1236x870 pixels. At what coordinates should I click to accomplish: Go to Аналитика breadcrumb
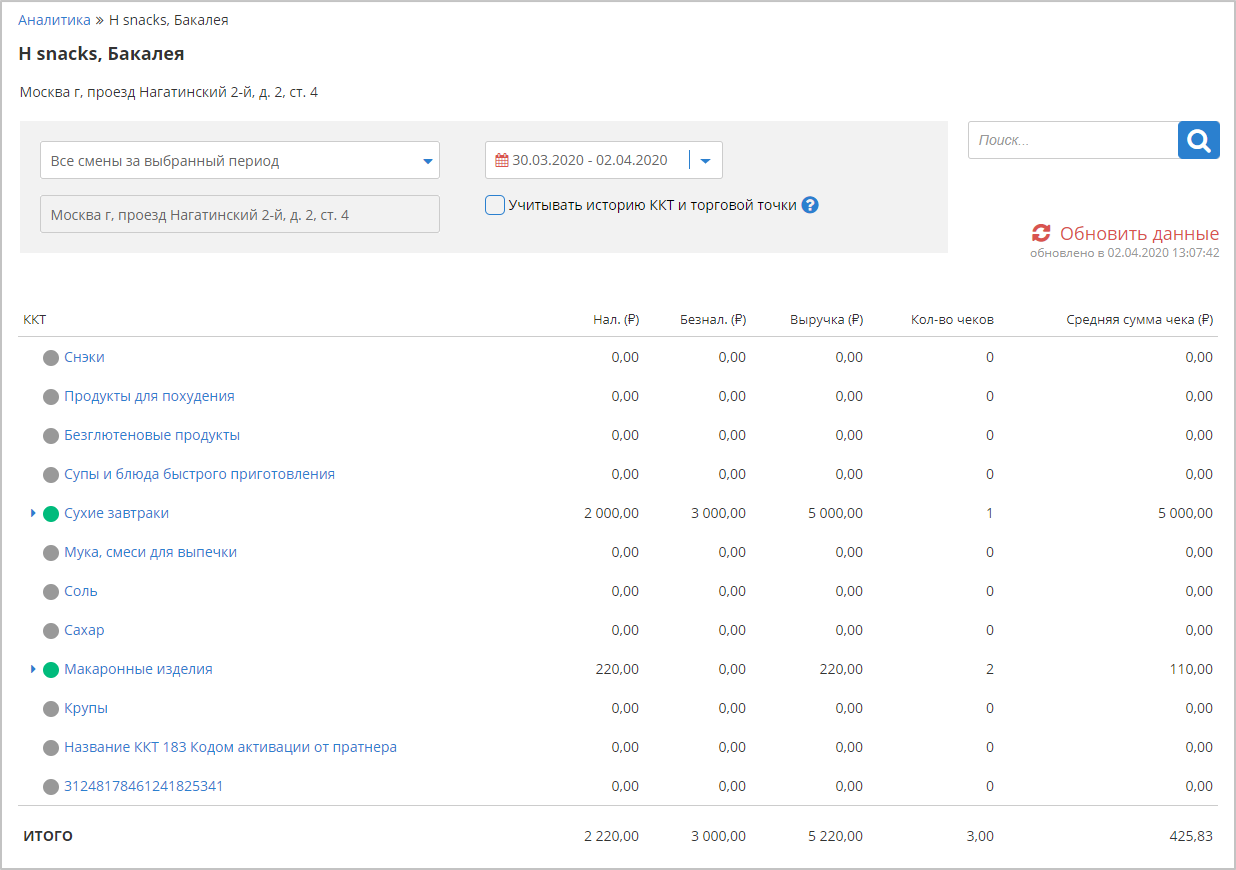54,20
